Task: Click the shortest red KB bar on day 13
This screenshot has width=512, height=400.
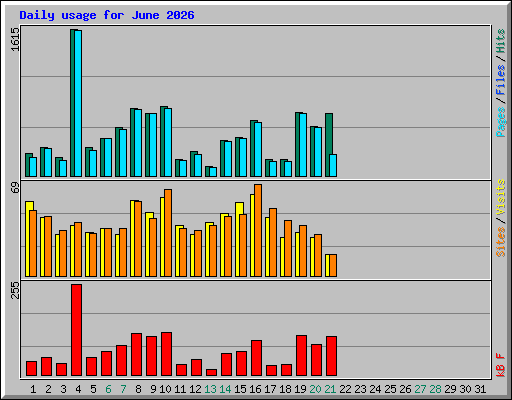Action: pos(211,372)
